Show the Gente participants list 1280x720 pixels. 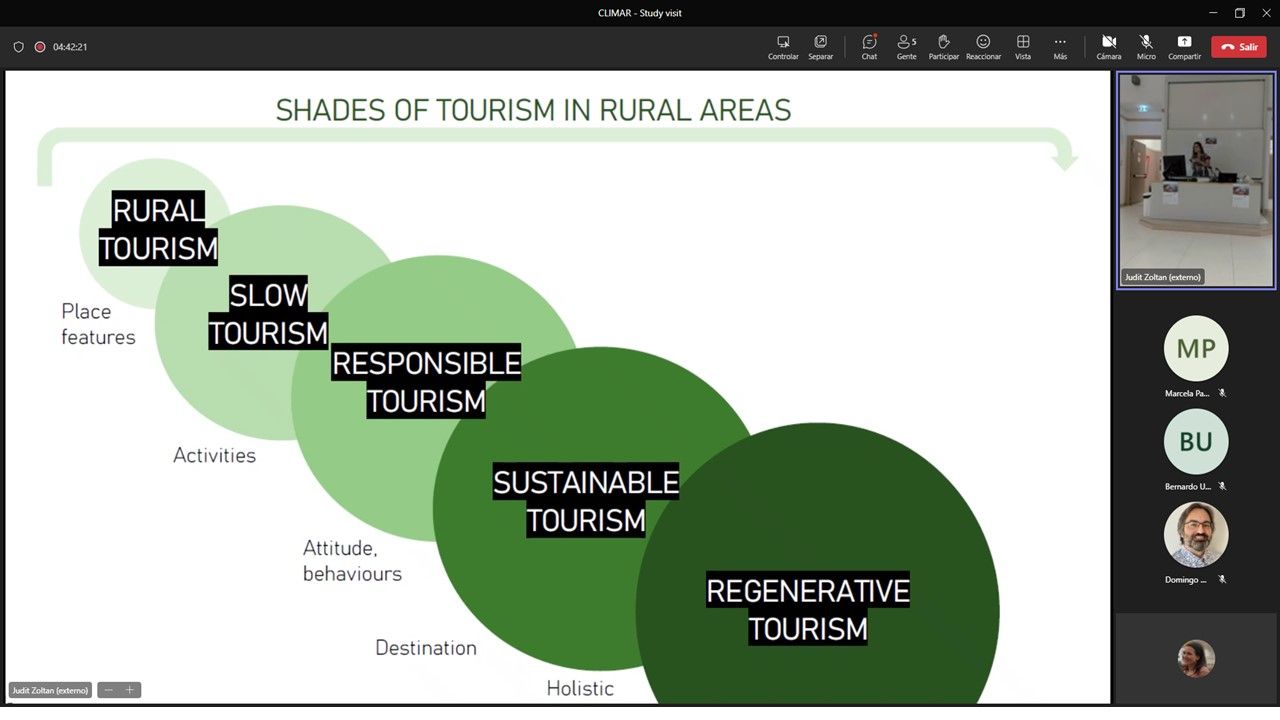point(906,46)
